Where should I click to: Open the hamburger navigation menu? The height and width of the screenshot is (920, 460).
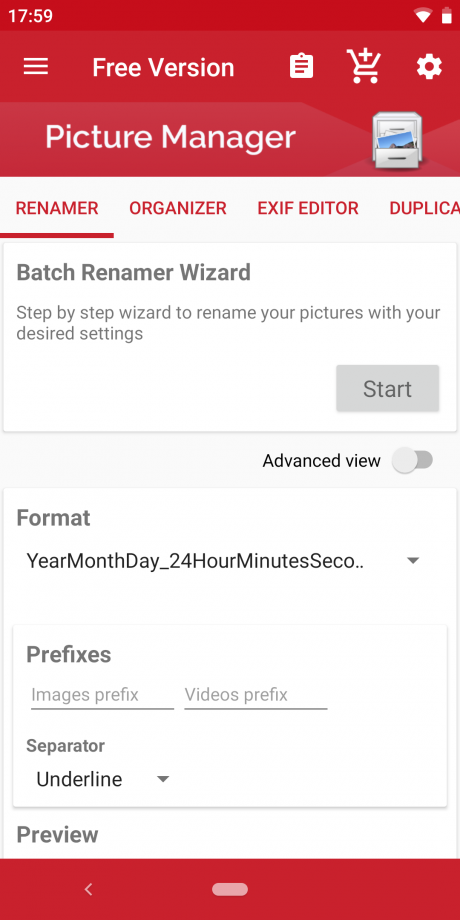[36, 67]
